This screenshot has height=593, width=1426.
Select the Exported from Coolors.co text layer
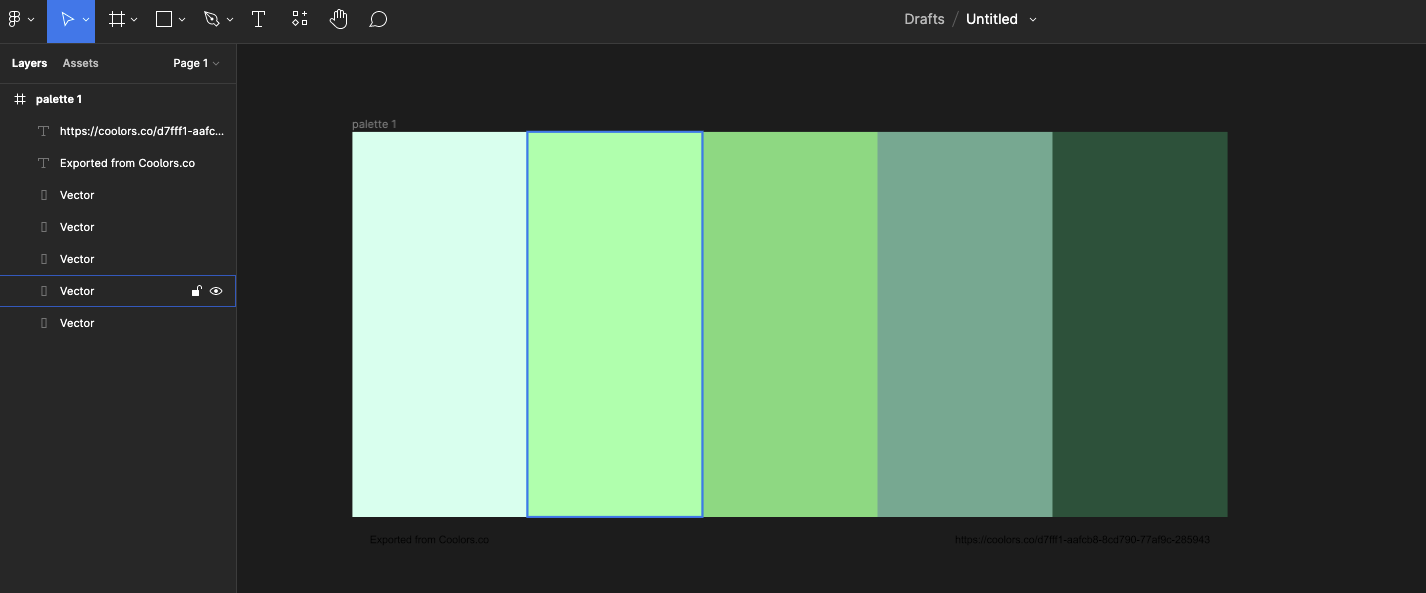pos(118,163)
